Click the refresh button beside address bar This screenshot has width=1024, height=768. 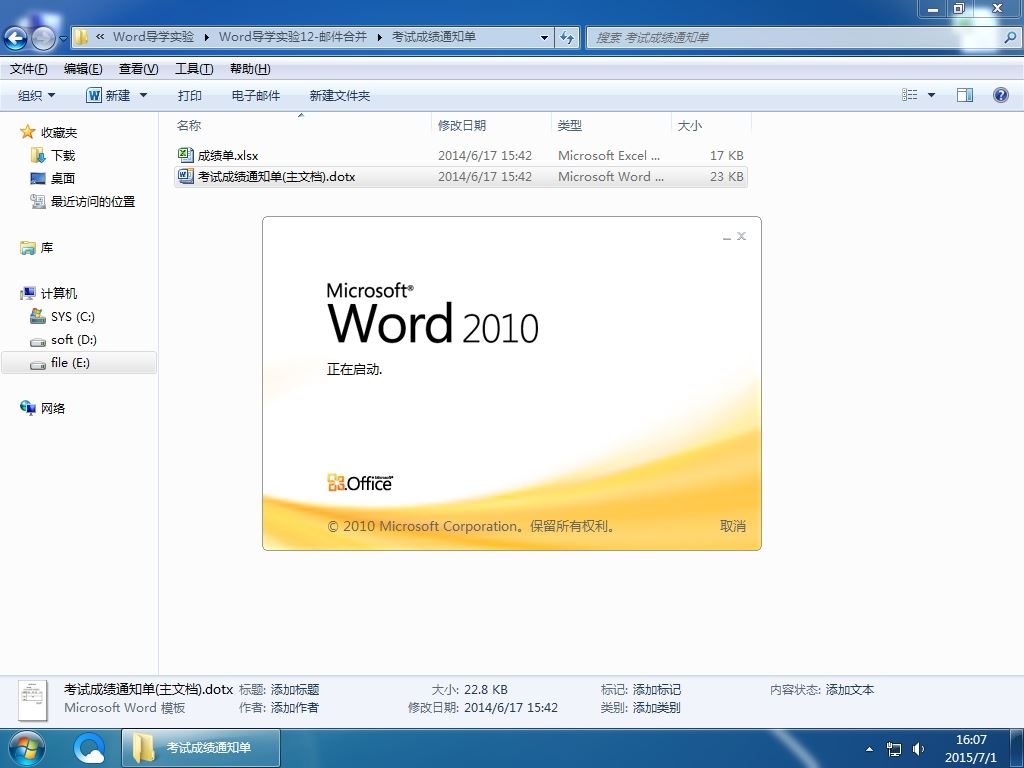[x=568, y=37]
